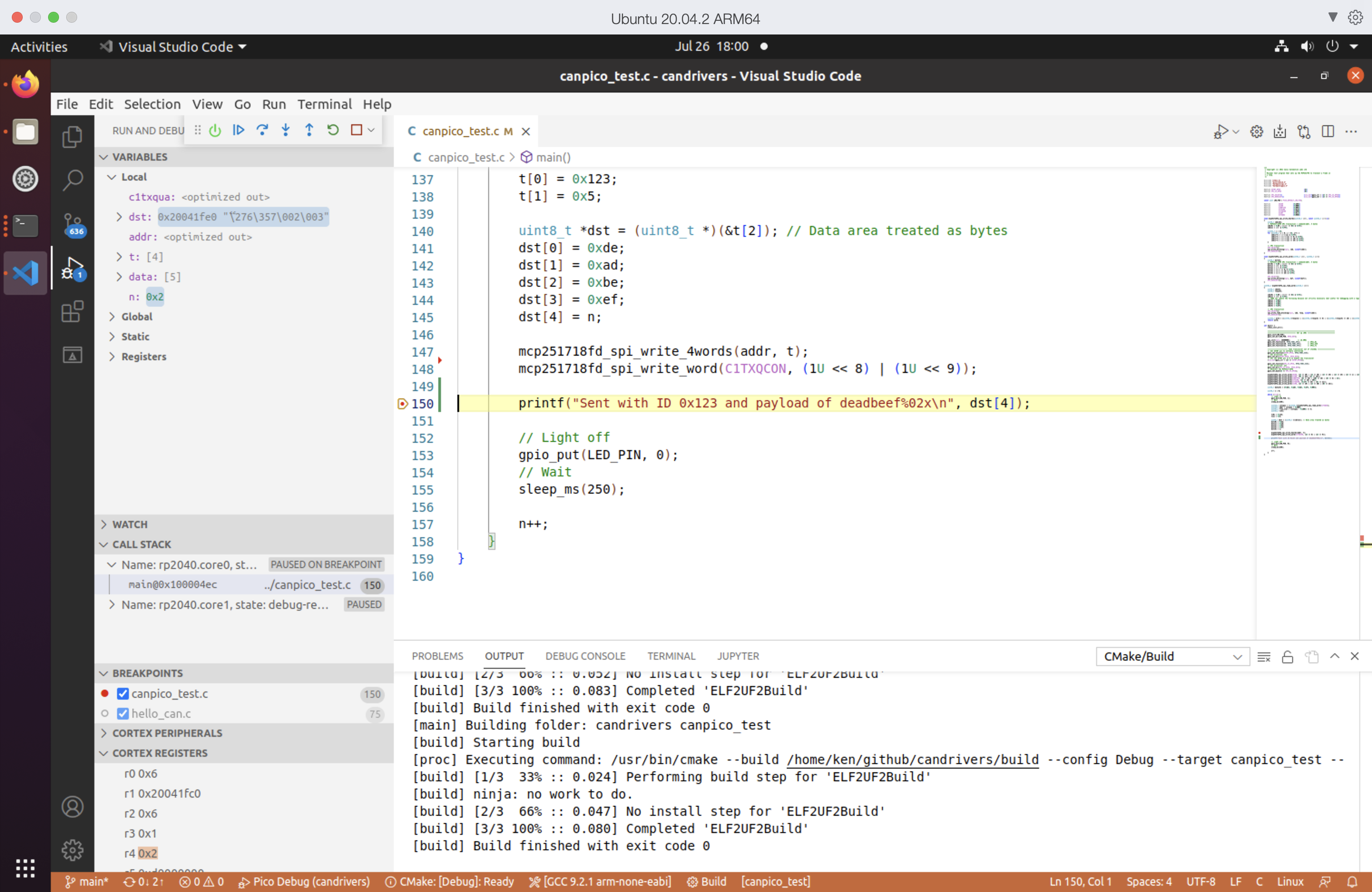Switch to the PROBLEMS tab
The width and height of the screenshot is (1372, 892).
coord(437,656)
